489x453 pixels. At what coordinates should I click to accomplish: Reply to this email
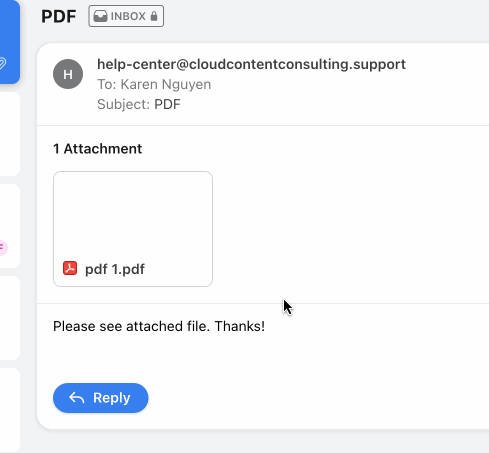tap(101, 398)
